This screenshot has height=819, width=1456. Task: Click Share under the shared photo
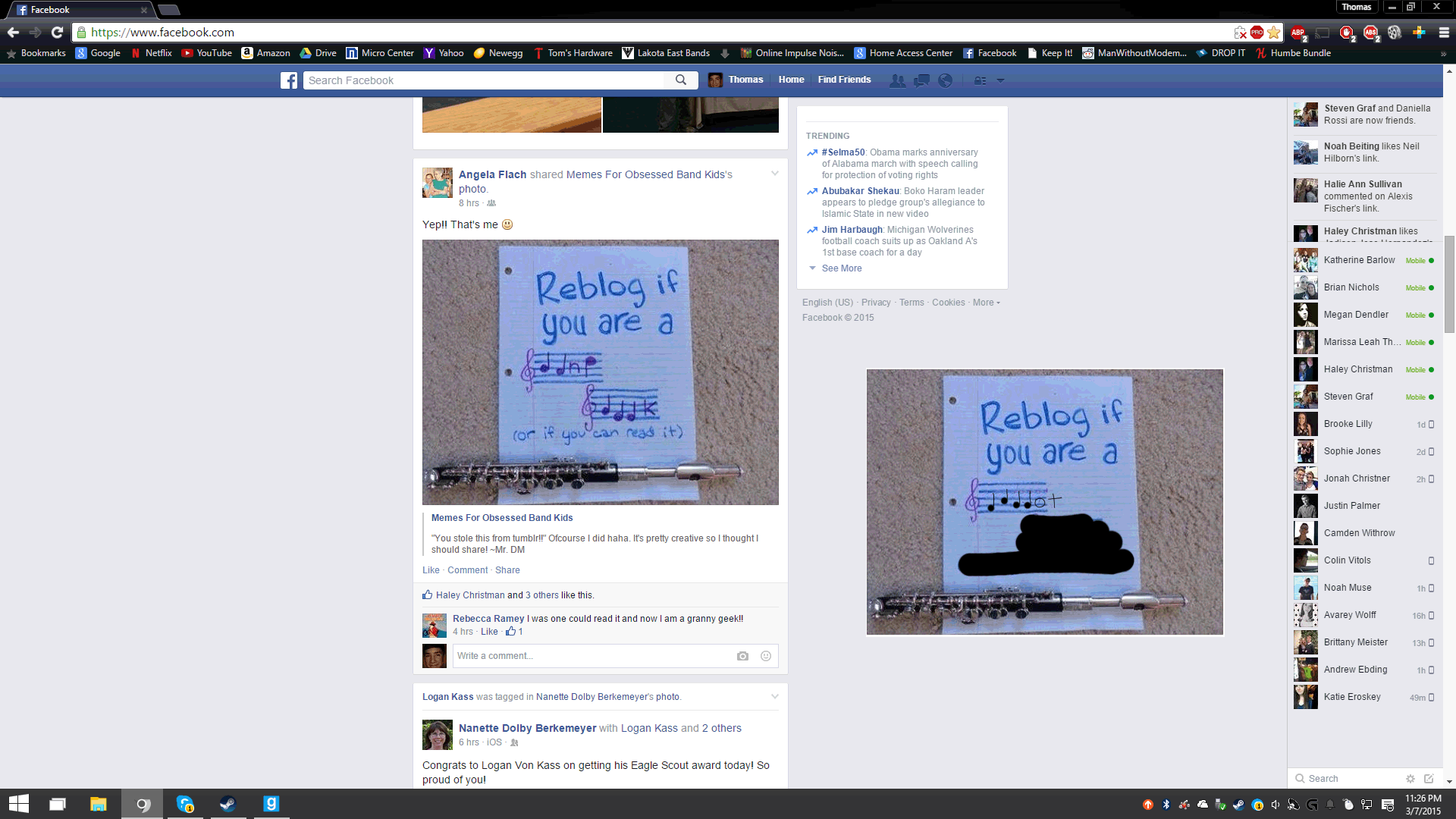pyautogui.click(x=507, y=570)
